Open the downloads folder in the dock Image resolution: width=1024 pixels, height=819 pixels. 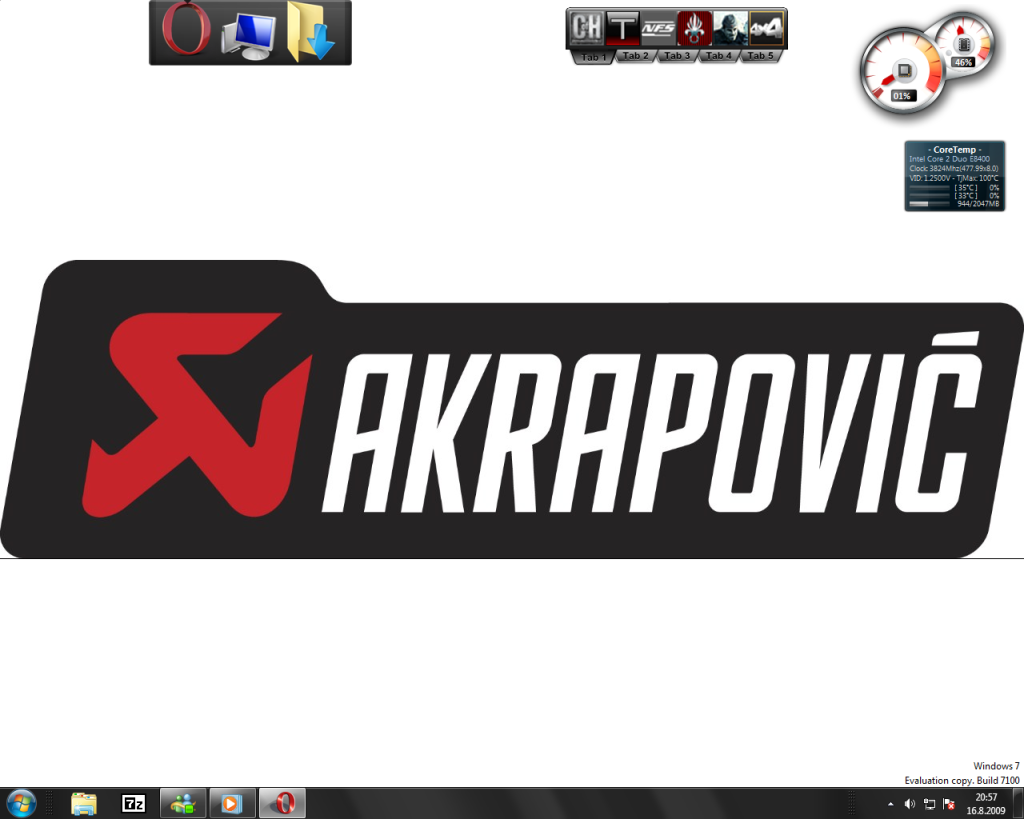(x=310, y=33)
